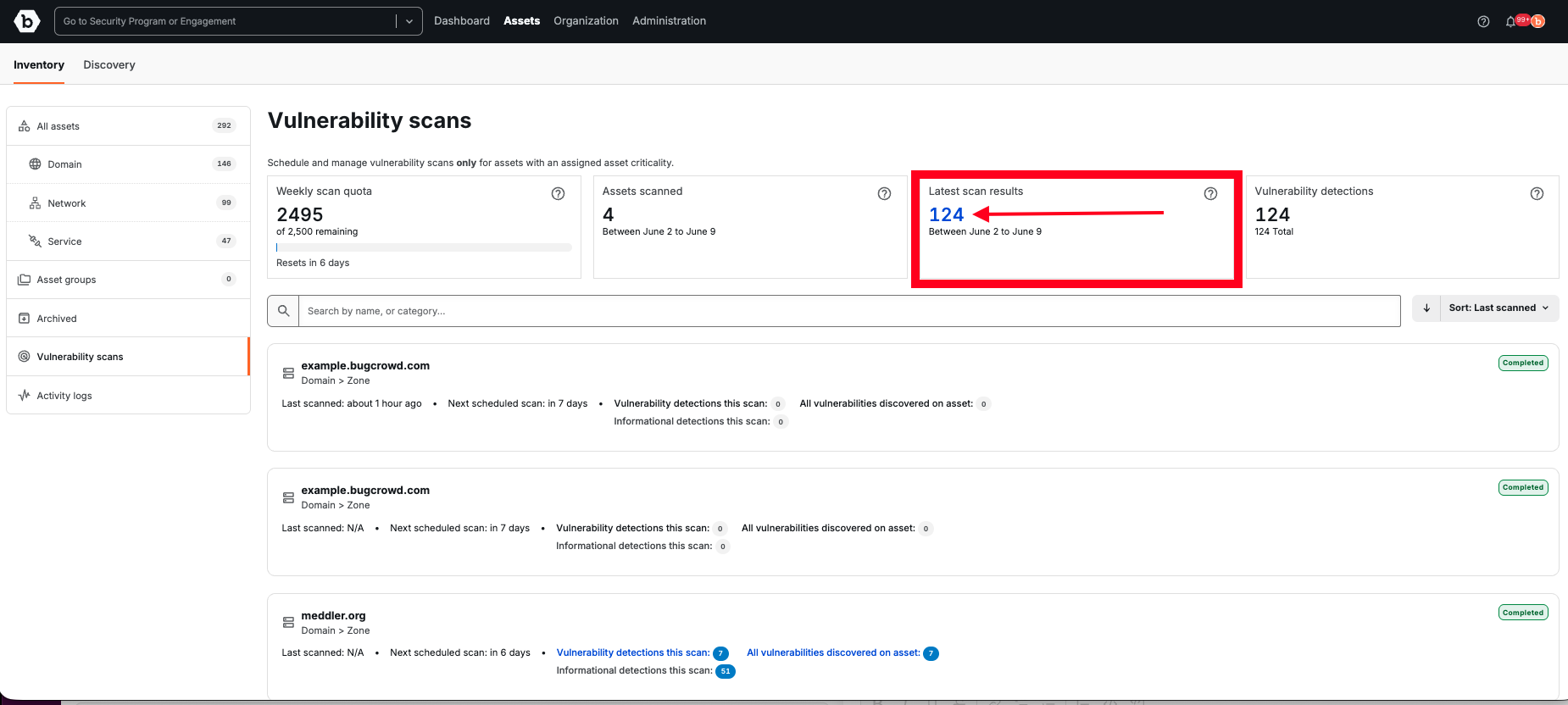Click the Archived box icon

(x=25, y=319)
